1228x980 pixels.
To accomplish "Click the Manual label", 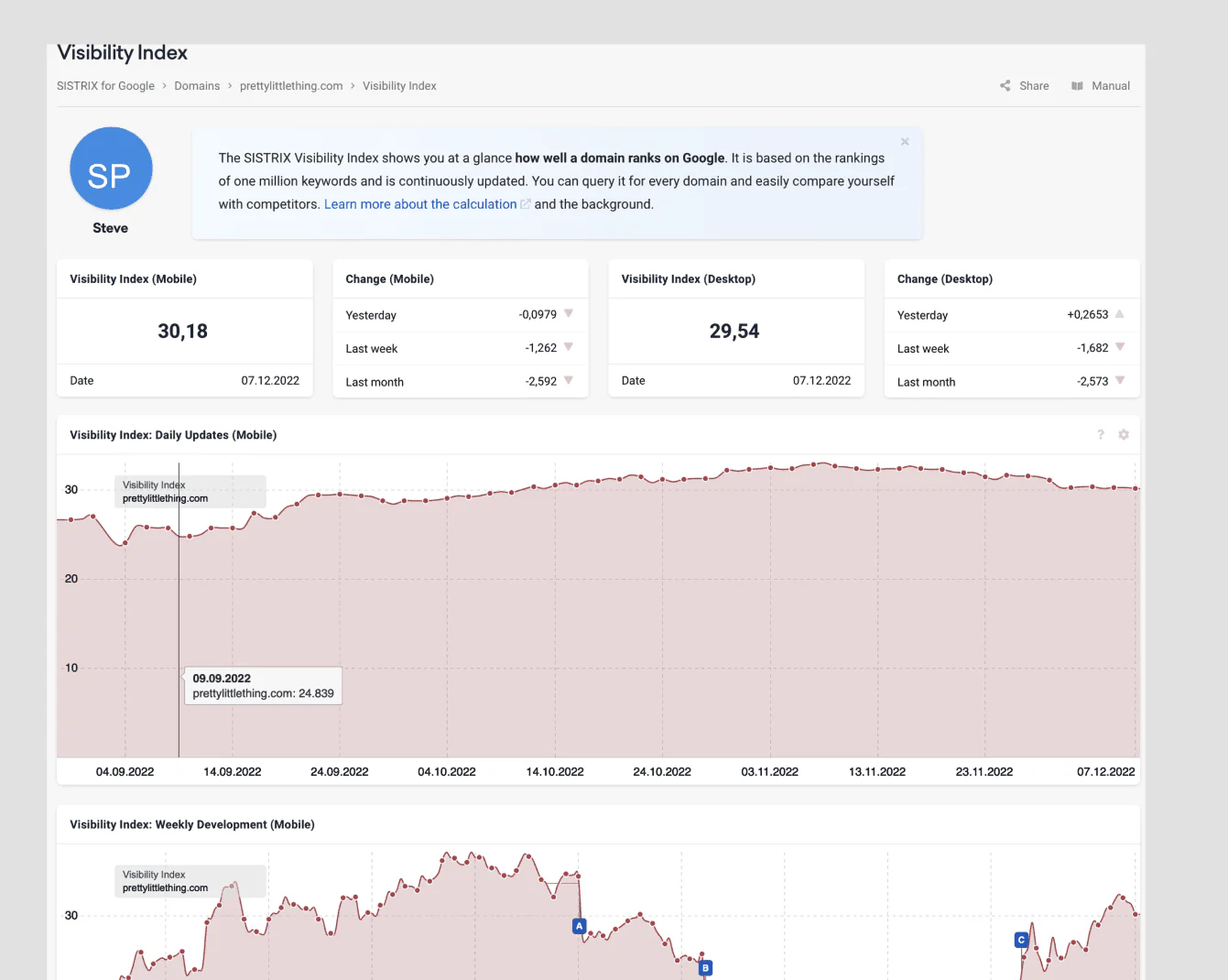I will [1111, 86].
